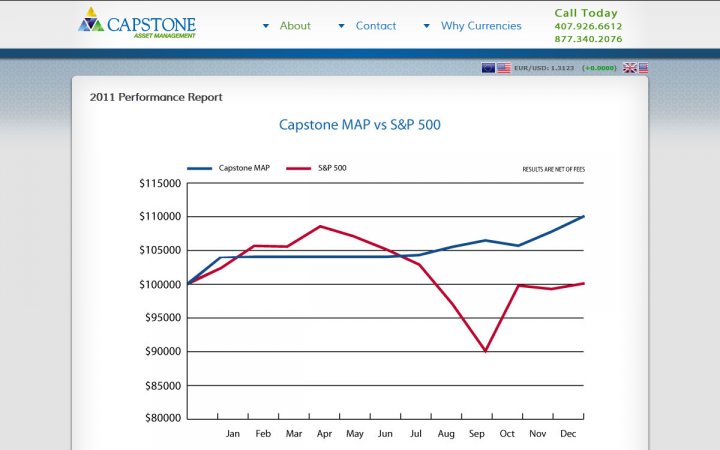Click phone number 407.926.6612
The image size is (720, 450).
point(588,27)
